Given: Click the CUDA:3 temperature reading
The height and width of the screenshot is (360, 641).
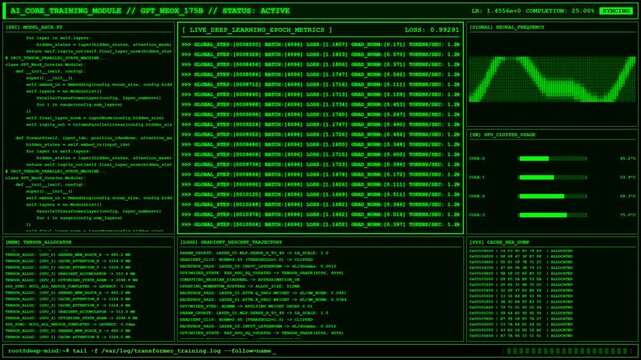Looking at the screenshot, I should click(628, 215).
